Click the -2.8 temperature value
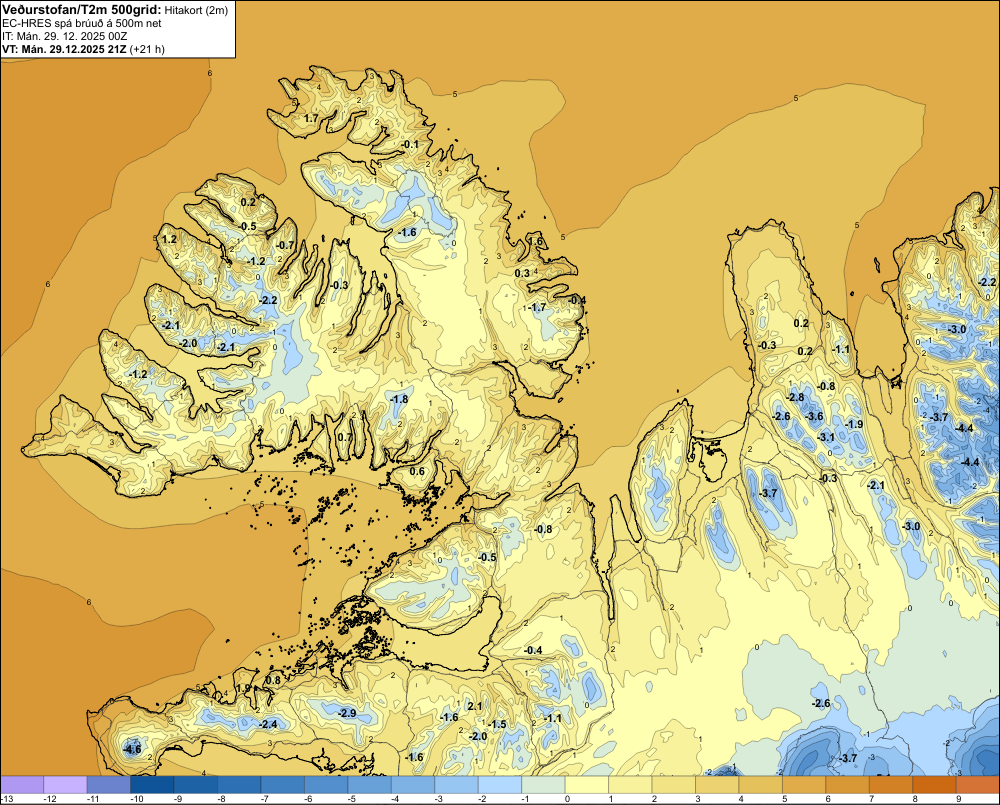1000x805 pixels. pyautogui.click(x=796, y=397)
